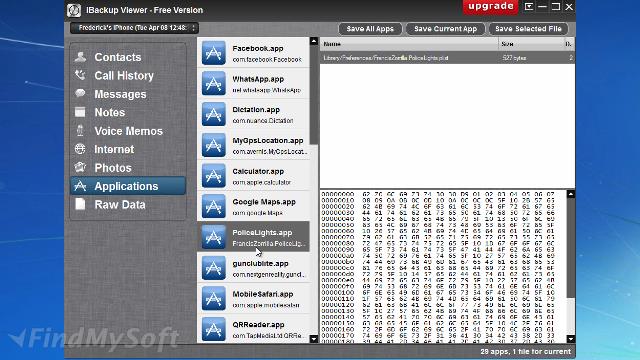Click Save Current App button

coord(445,29)
